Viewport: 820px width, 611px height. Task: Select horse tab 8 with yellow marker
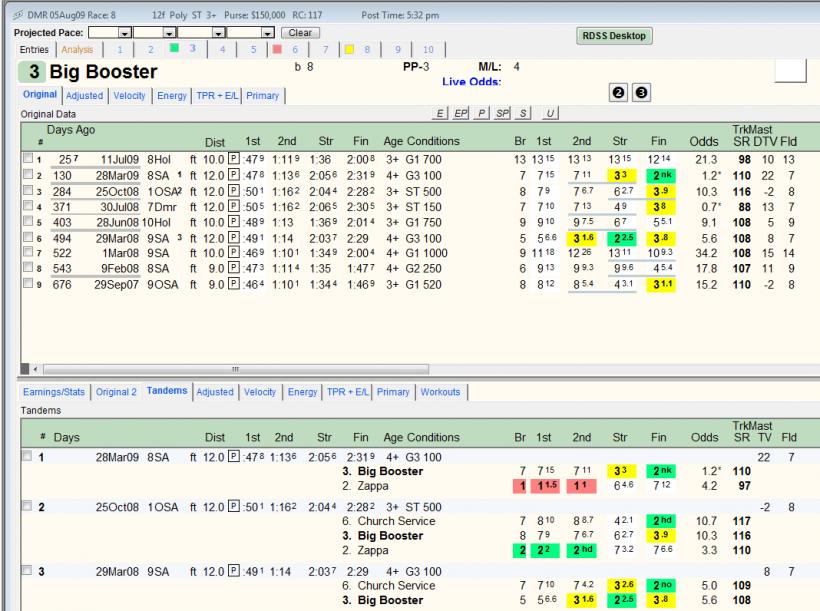(361, 50)
